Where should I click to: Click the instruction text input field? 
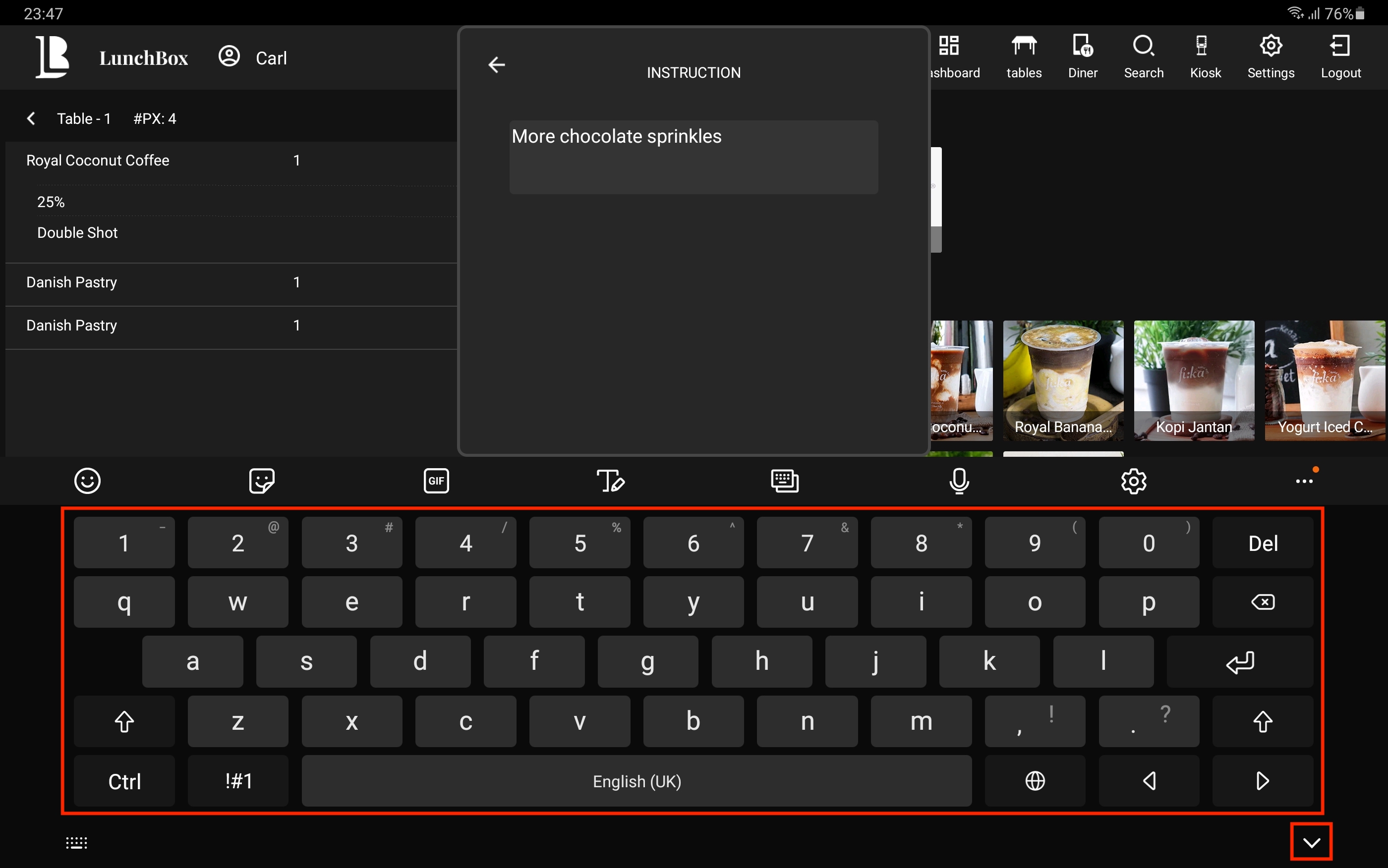tap(693, 157)
